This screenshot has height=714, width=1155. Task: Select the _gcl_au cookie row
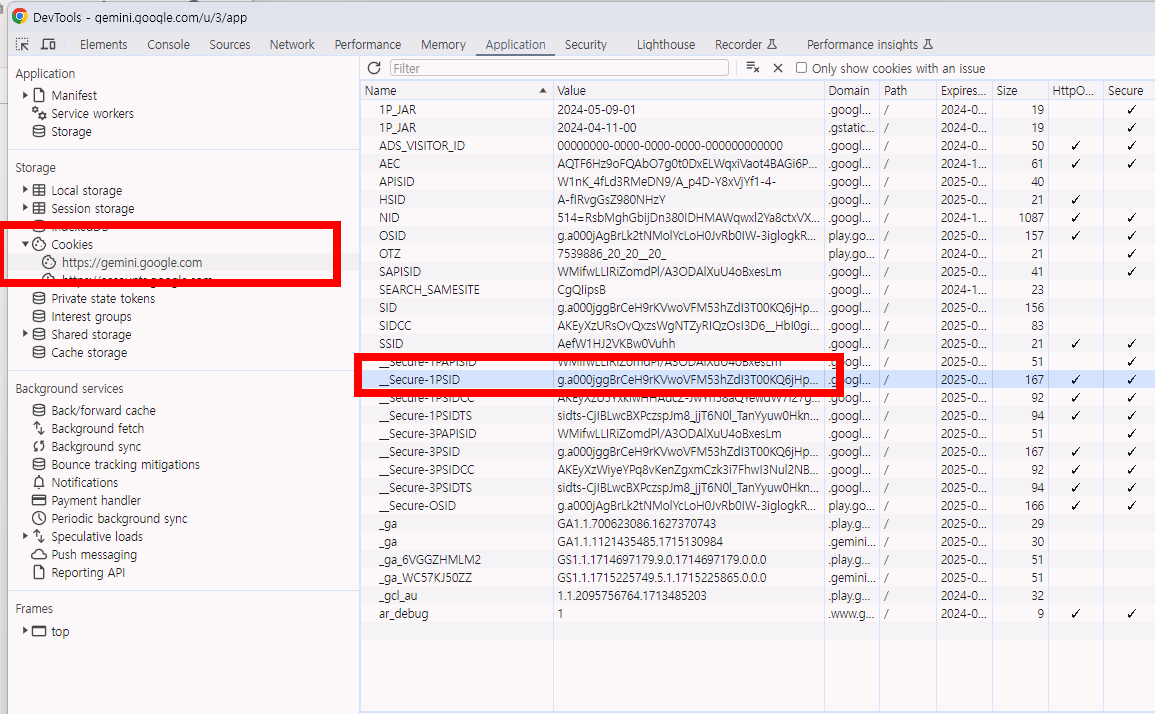click(757, 595)
